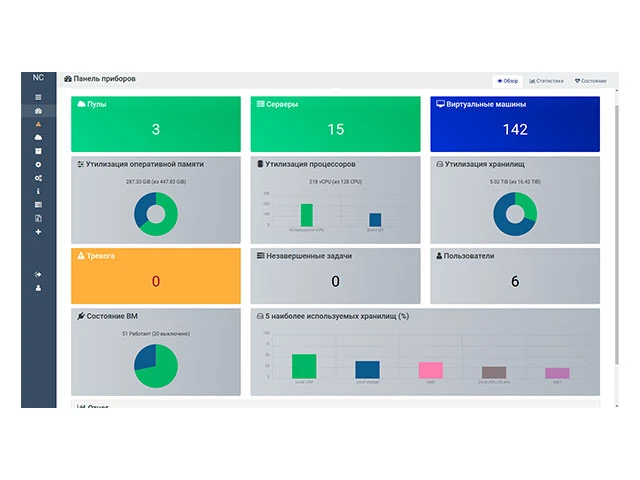The image size is (640, 480).
Task: Click the warning triangle icon in the sidebar
Action: [38, 124]
